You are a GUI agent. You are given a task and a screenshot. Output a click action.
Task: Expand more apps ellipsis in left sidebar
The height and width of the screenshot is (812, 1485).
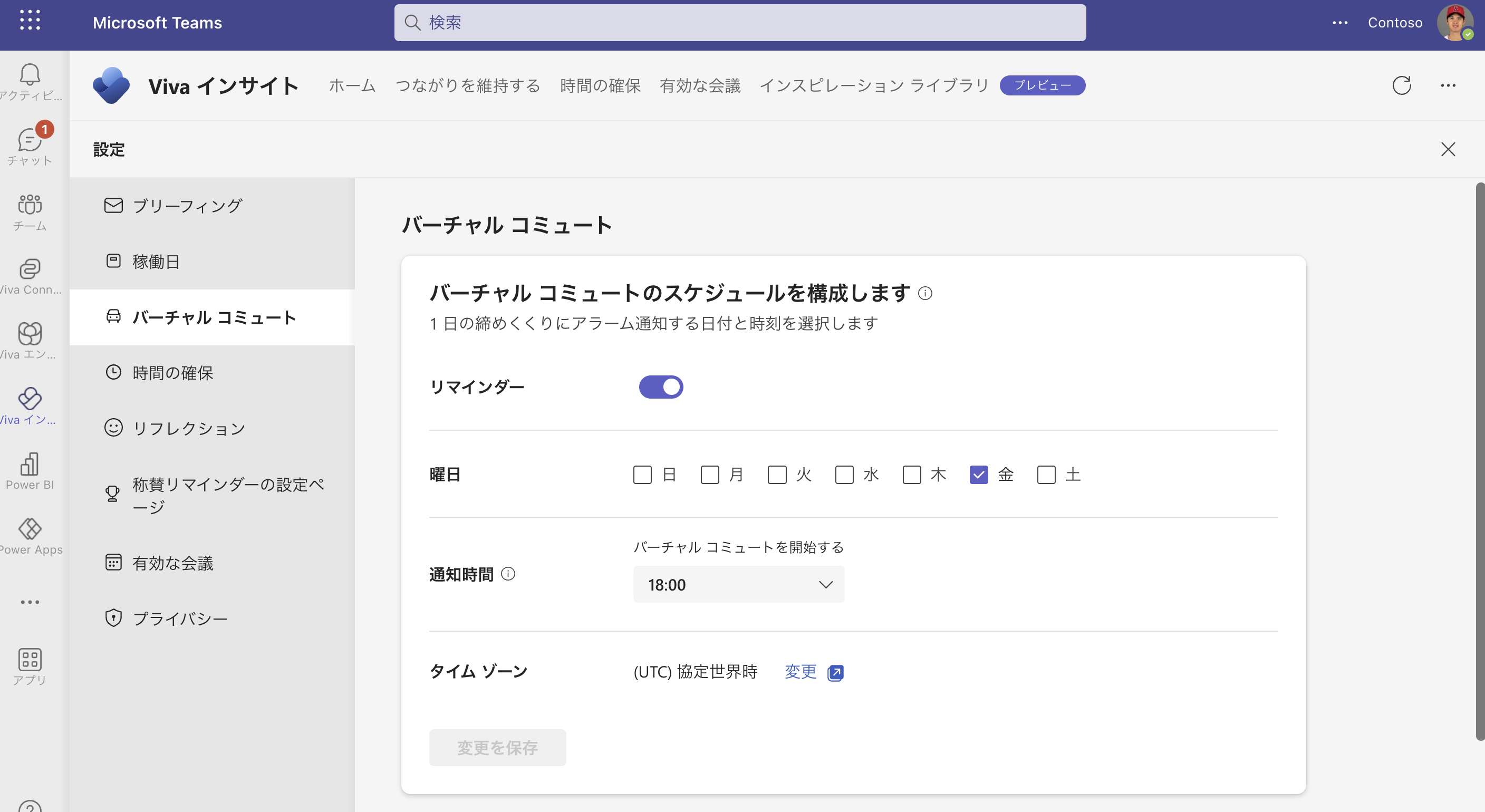[30, 602]
